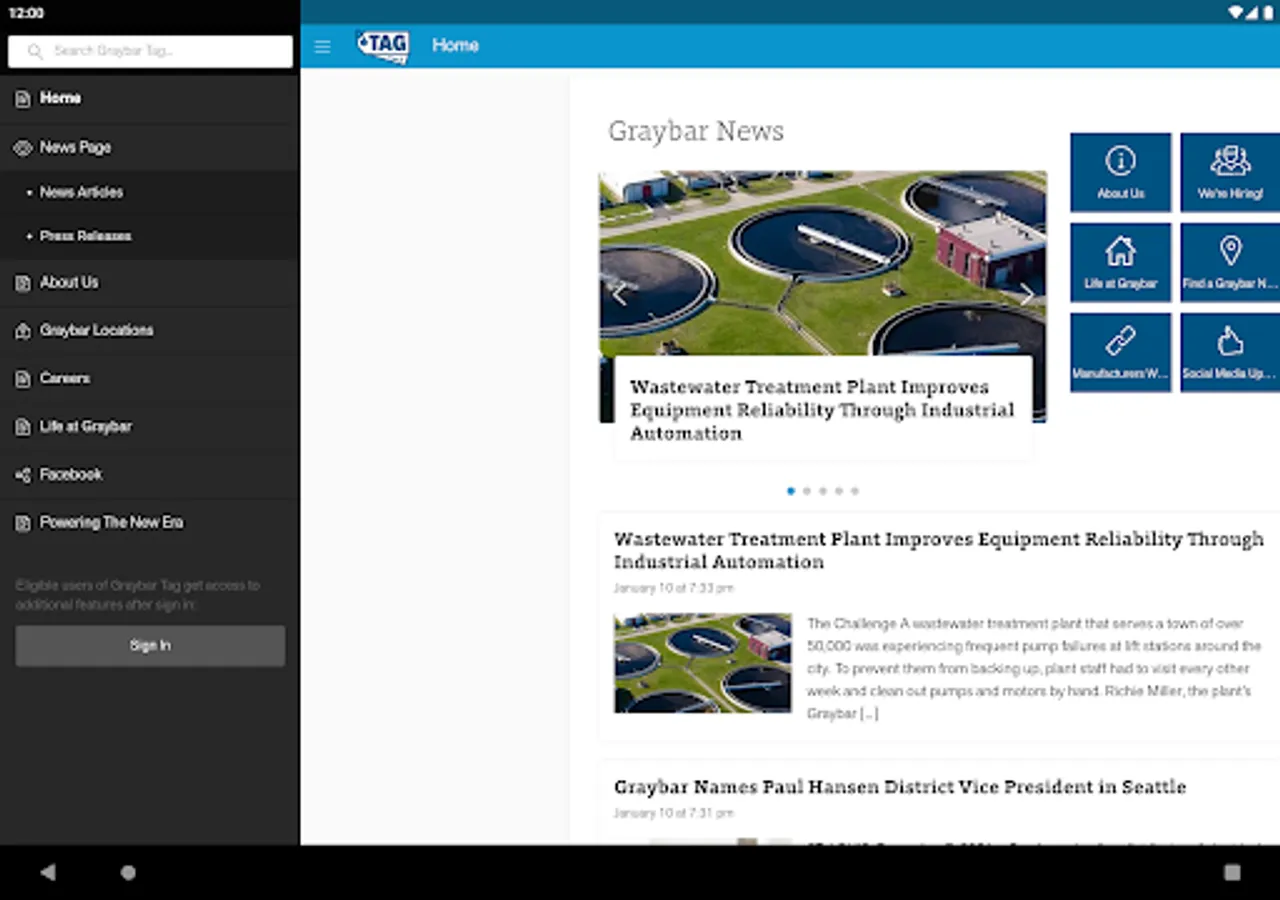Show the previous carousel slide
1280x900 pixels.
tap(619, 294)
